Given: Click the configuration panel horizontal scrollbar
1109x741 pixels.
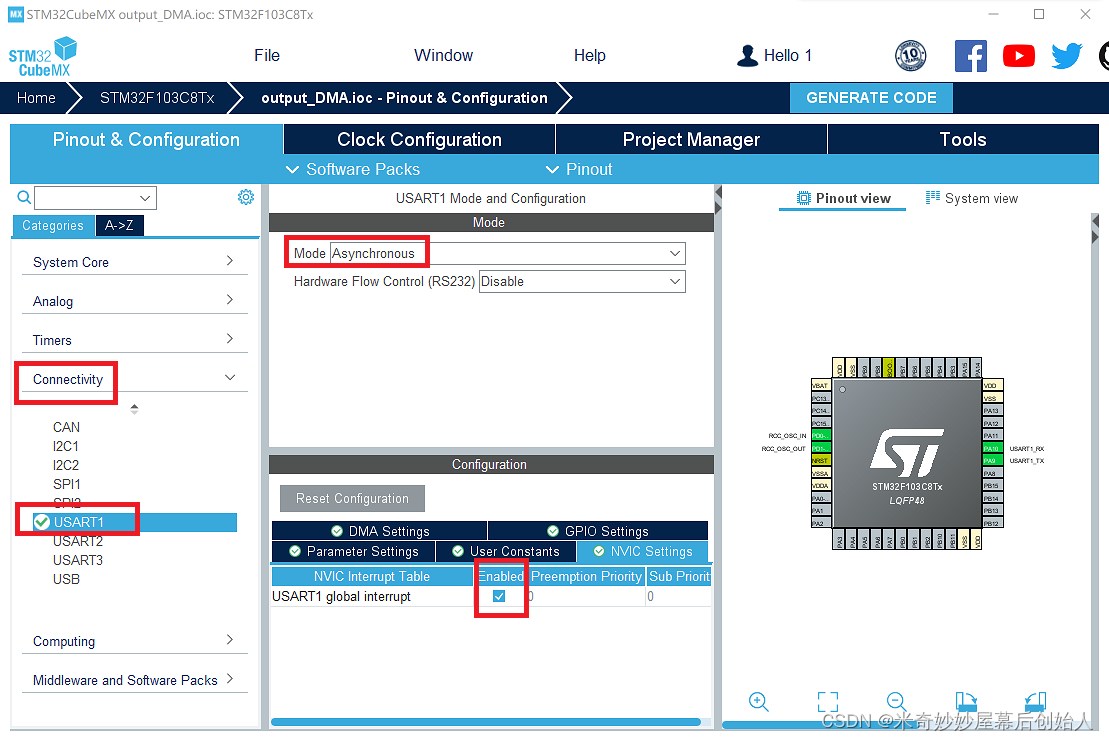Looking at the screenshot, I should click(486, 722).
